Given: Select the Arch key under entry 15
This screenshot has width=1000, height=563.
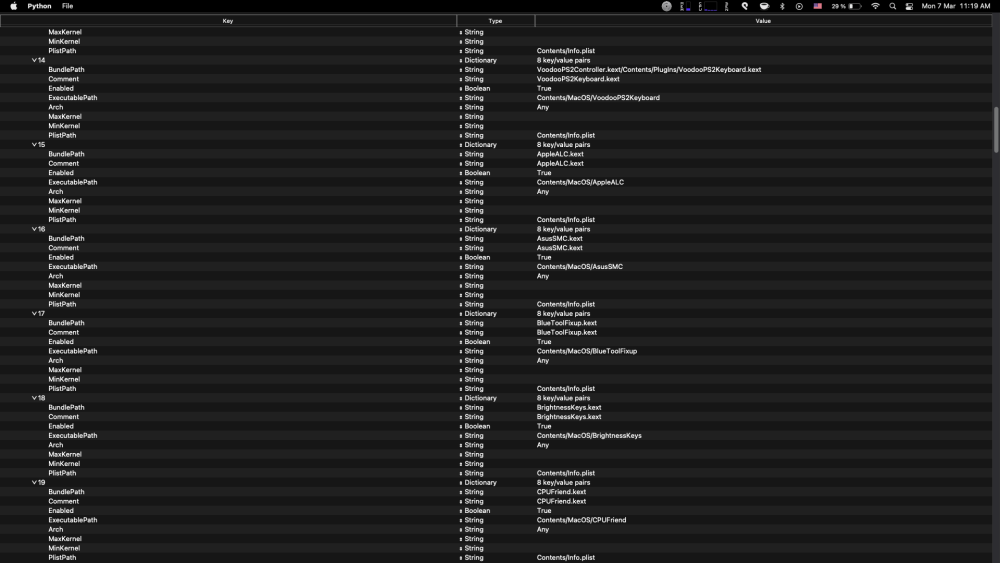Looking at the screenshot, I should 55,192.
